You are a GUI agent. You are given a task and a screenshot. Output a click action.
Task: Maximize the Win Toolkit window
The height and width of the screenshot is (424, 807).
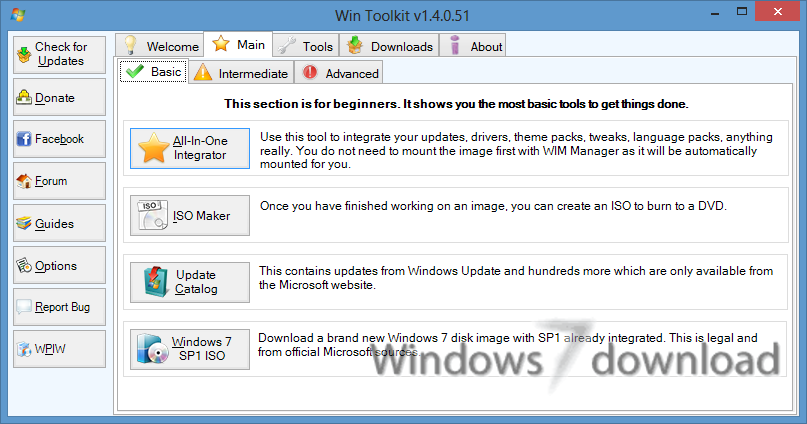click(742, 11)
